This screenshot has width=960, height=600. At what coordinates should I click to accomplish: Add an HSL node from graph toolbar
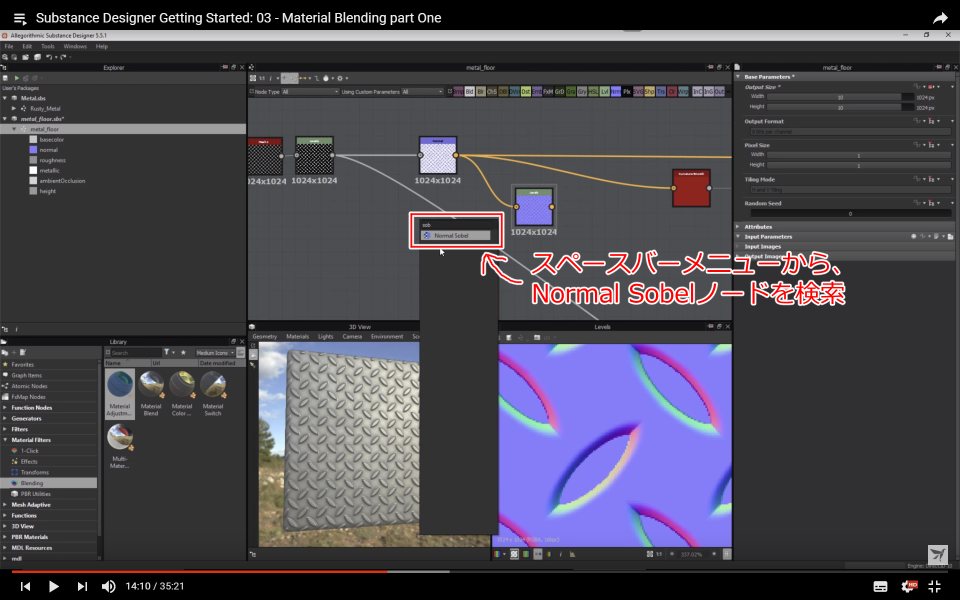pyautogui.click(x=593, y=91)
